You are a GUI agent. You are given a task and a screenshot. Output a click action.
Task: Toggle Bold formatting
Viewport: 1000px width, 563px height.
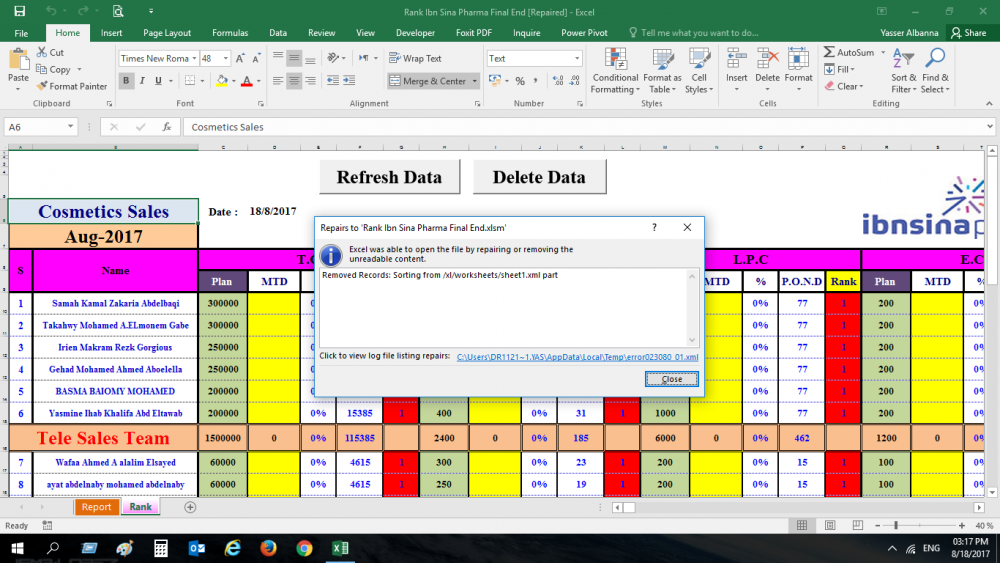(126, 80)
